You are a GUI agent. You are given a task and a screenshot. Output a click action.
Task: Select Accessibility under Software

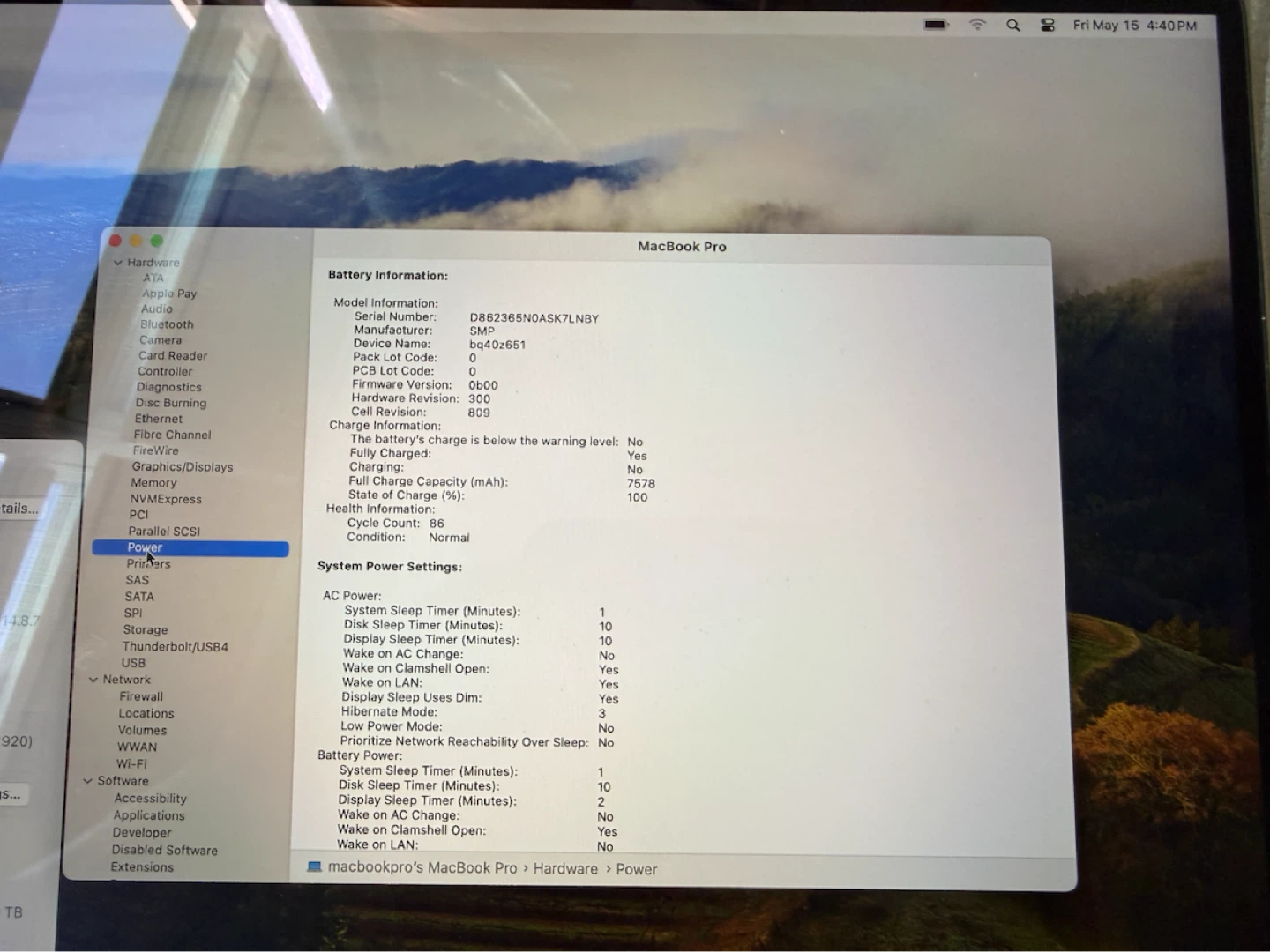tap(150, 799)
